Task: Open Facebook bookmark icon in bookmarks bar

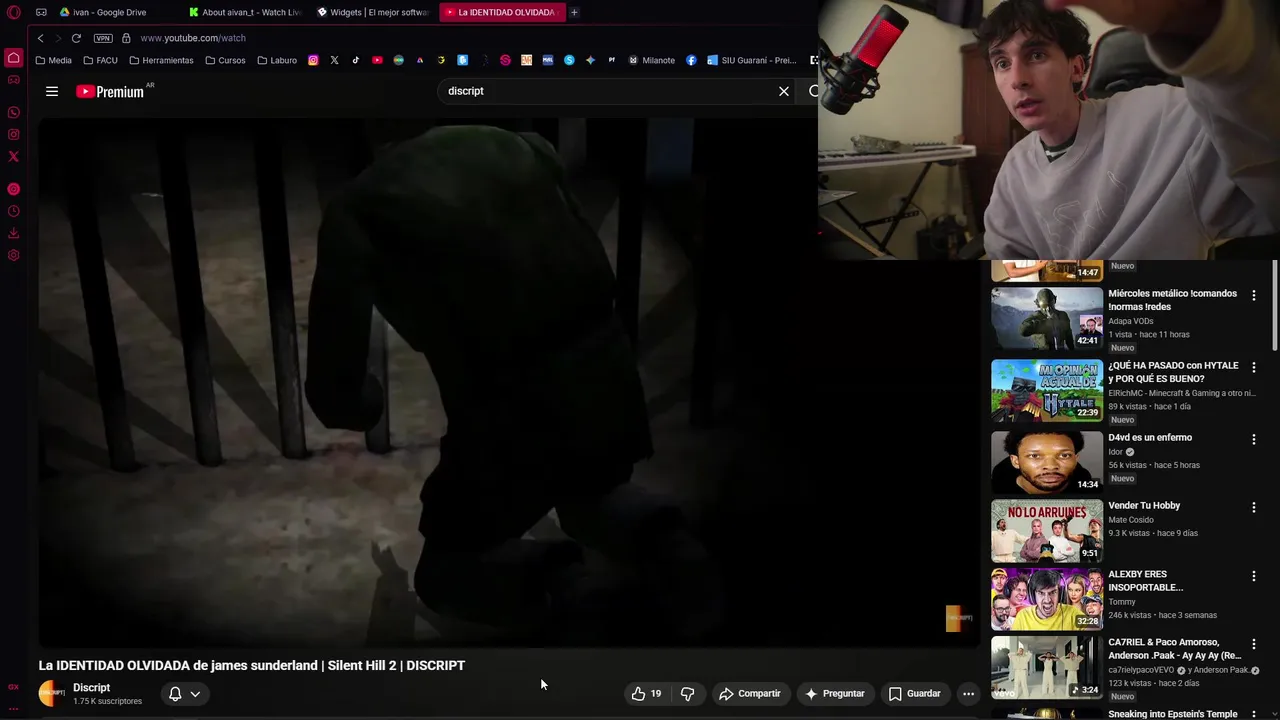Action: (x=691, y=60)
